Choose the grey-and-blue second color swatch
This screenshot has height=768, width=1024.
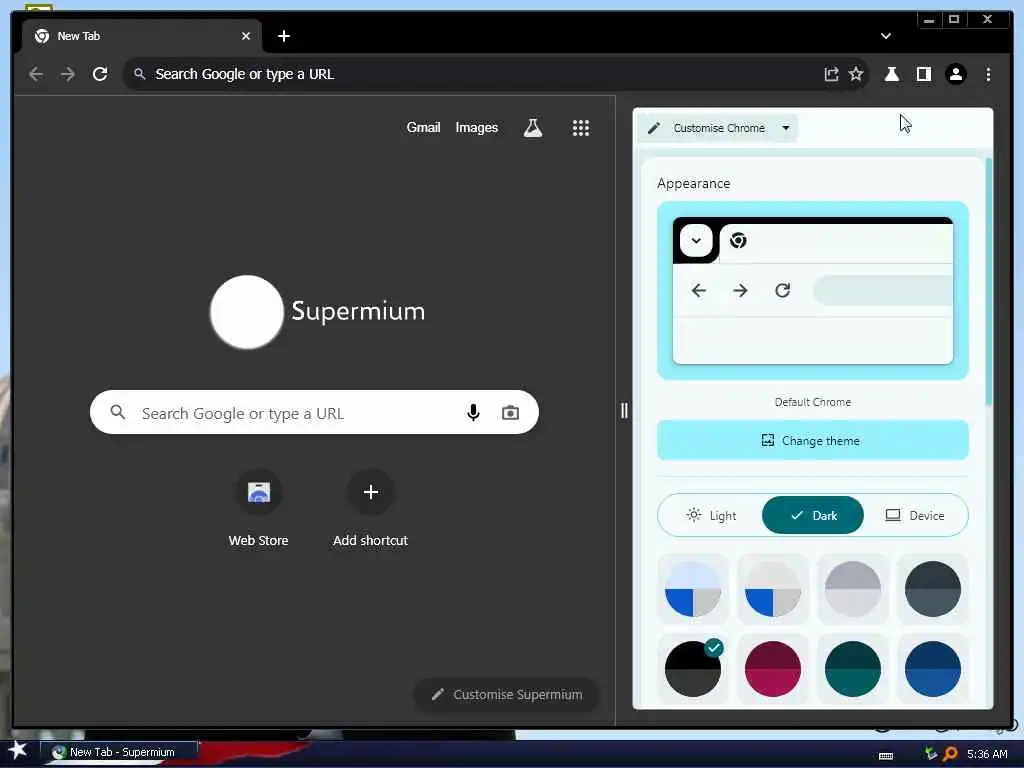(x=773, y=589)
